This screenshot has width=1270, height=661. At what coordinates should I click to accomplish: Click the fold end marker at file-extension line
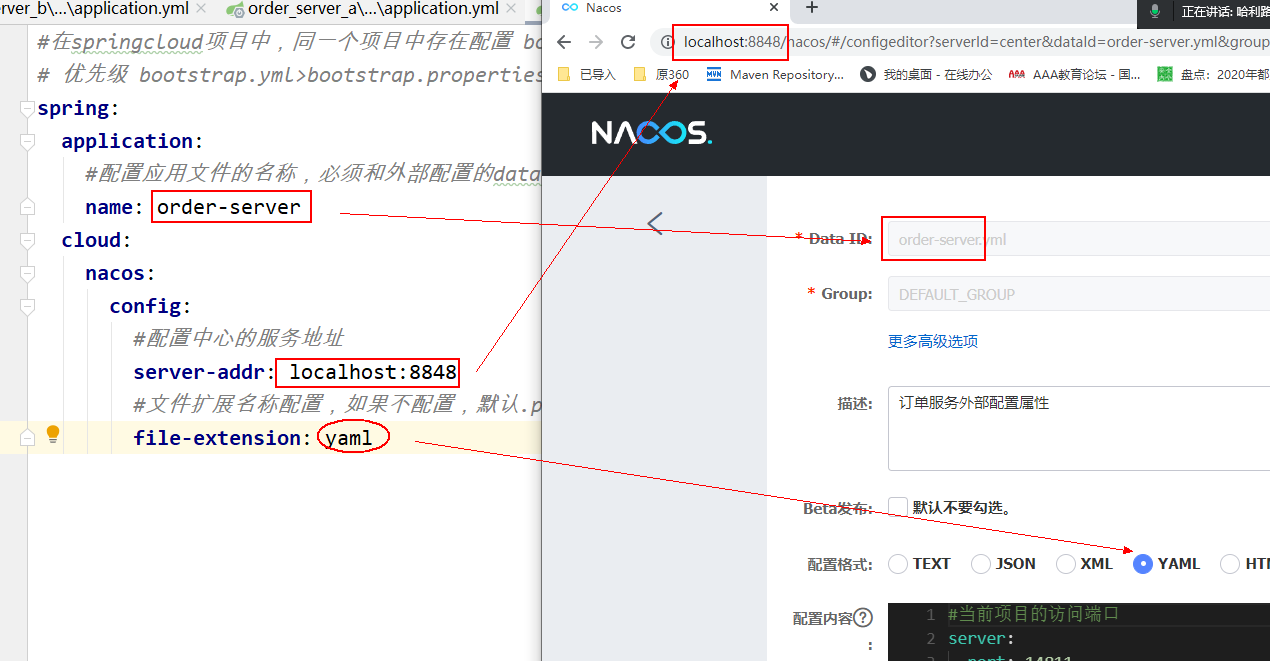pos(28,438)
